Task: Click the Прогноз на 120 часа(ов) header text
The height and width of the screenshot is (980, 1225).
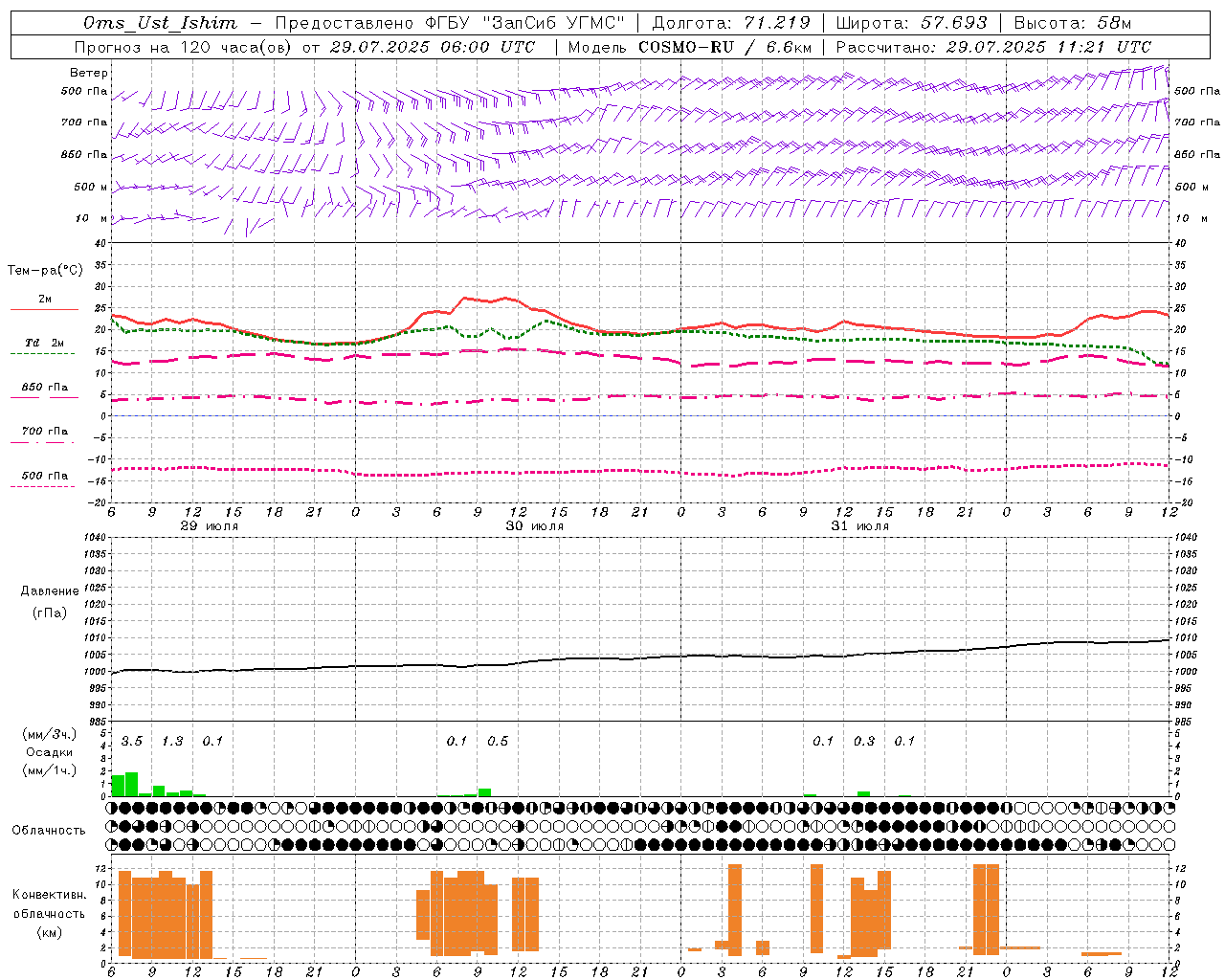Action: [184, 47]
